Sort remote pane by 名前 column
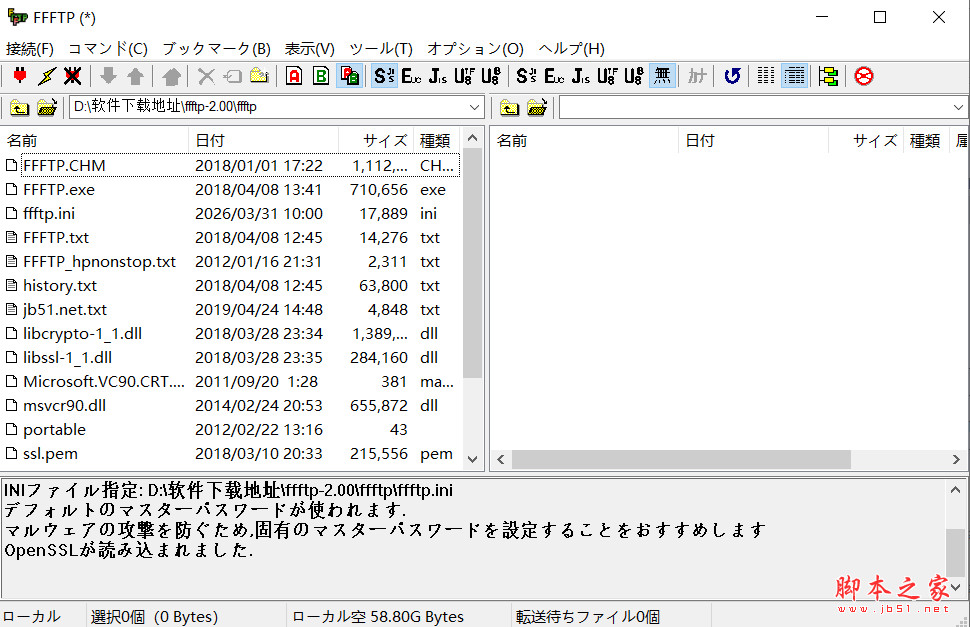 click(x=585, y=140)
